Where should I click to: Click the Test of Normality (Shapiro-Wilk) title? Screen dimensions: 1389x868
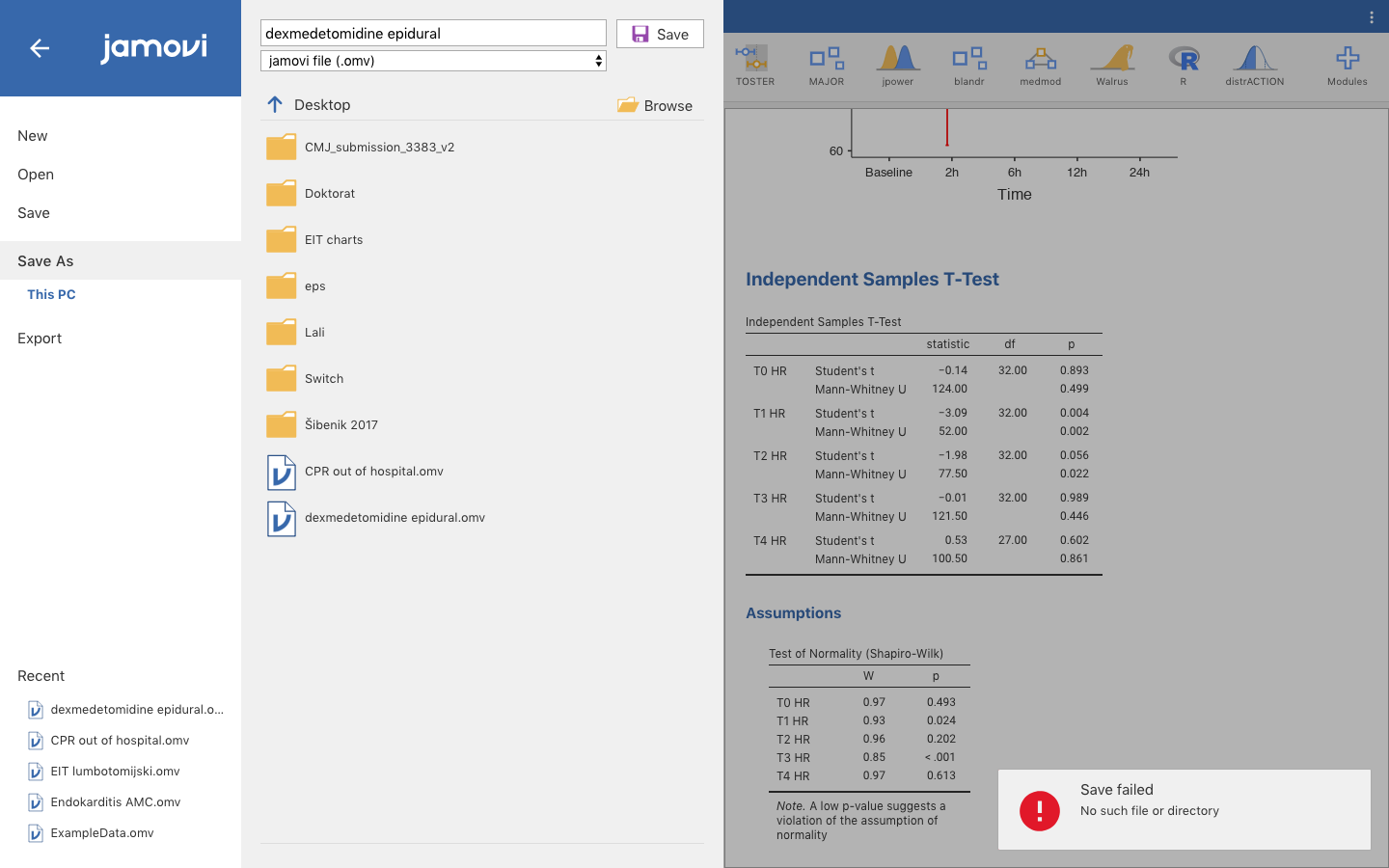click(x=856, y=654)
